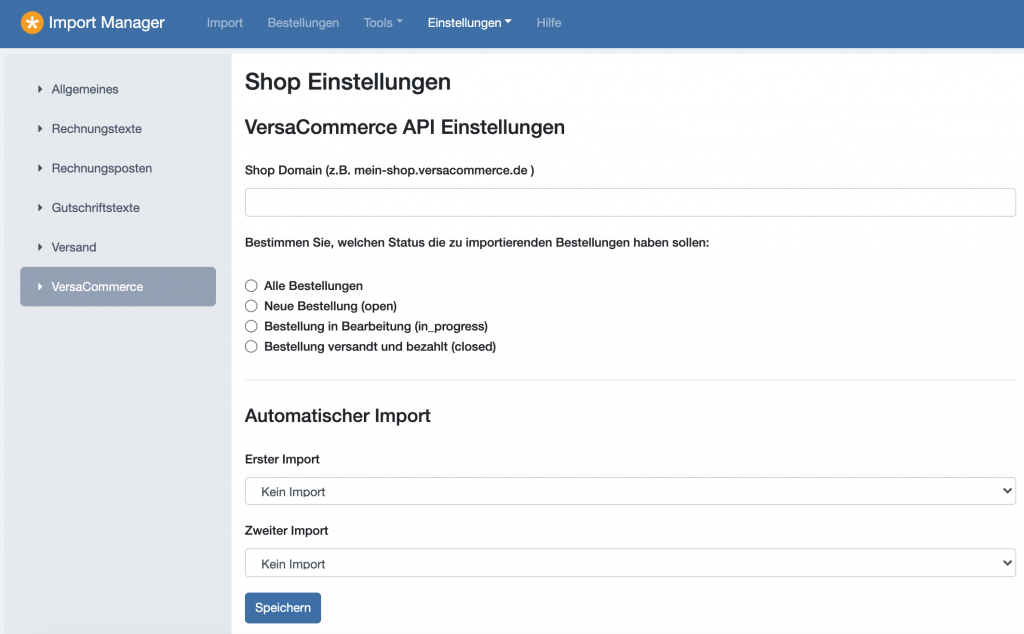
Task: Open the Hilfe page
Action: [x=549, y=23]
